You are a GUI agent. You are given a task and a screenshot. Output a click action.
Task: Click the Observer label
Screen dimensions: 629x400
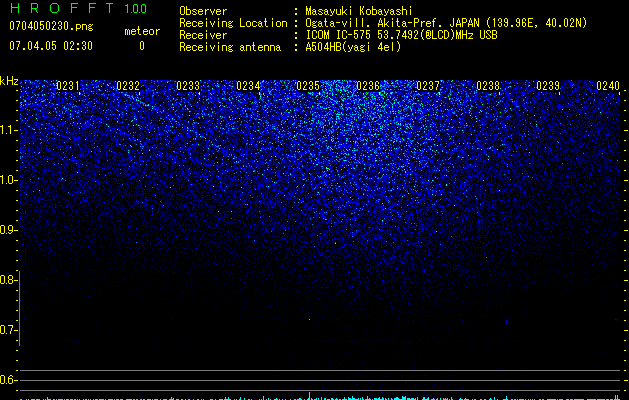pos(203,11)
